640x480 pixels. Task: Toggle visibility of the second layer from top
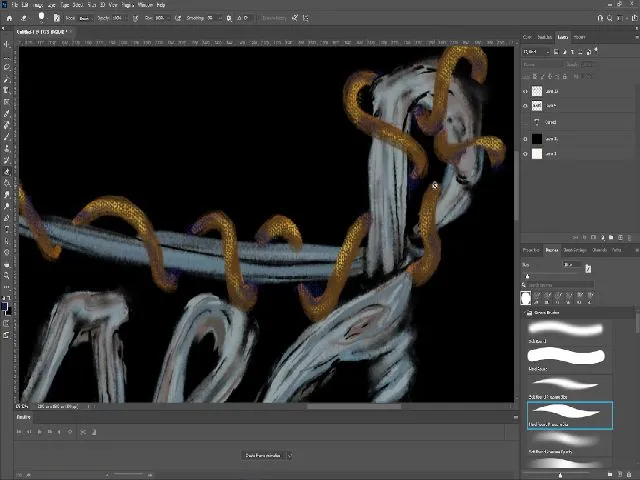coord(525,106)
